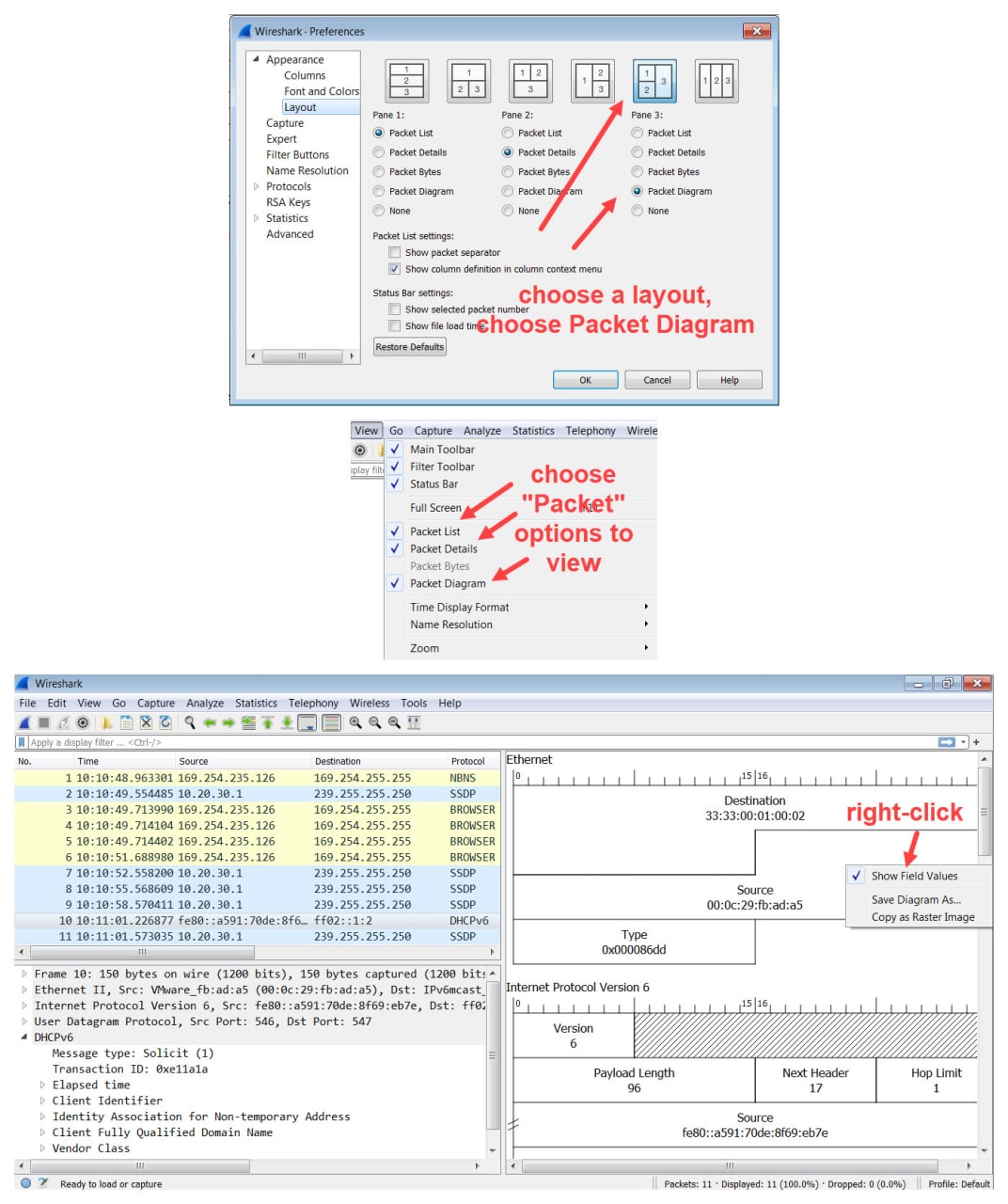Viewport: 1008px width, 1204px height.
Task: Select Packet Bytes radio for Pane 1
Action: 379,172
